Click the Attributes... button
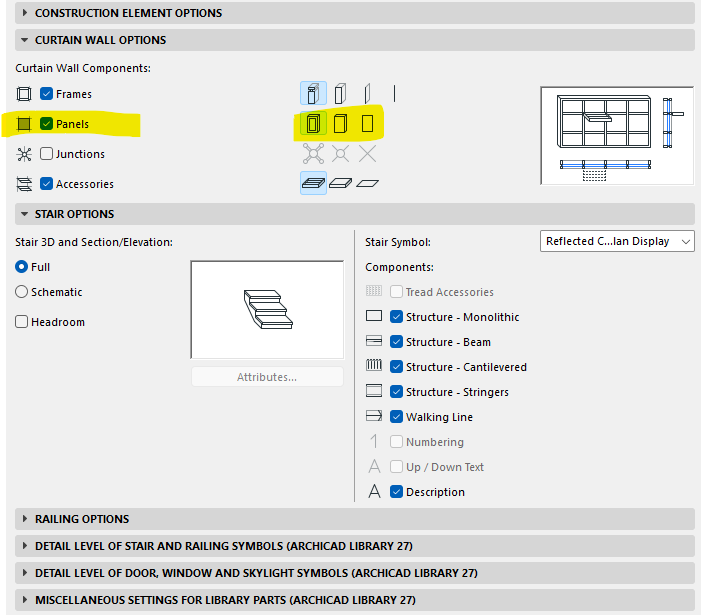Image resolution: width=701 pixels, height=615 pixels. 267,377
